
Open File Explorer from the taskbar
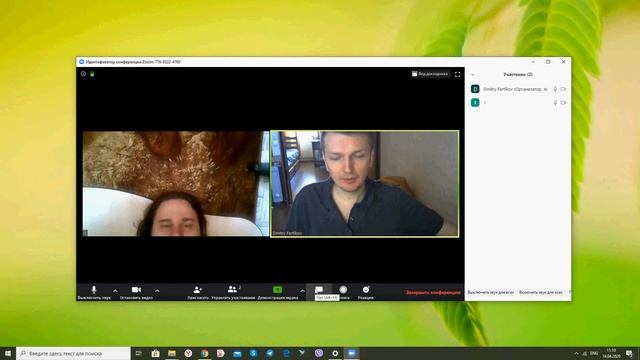tap(172, 353)
